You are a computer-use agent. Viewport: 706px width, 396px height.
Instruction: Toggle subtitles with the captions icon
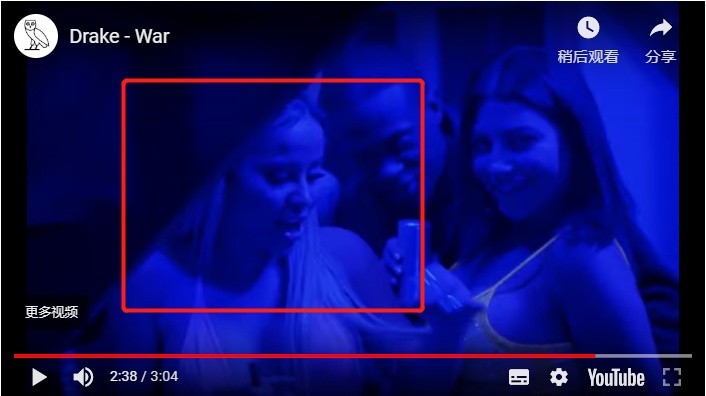click(x=519, y=377)
